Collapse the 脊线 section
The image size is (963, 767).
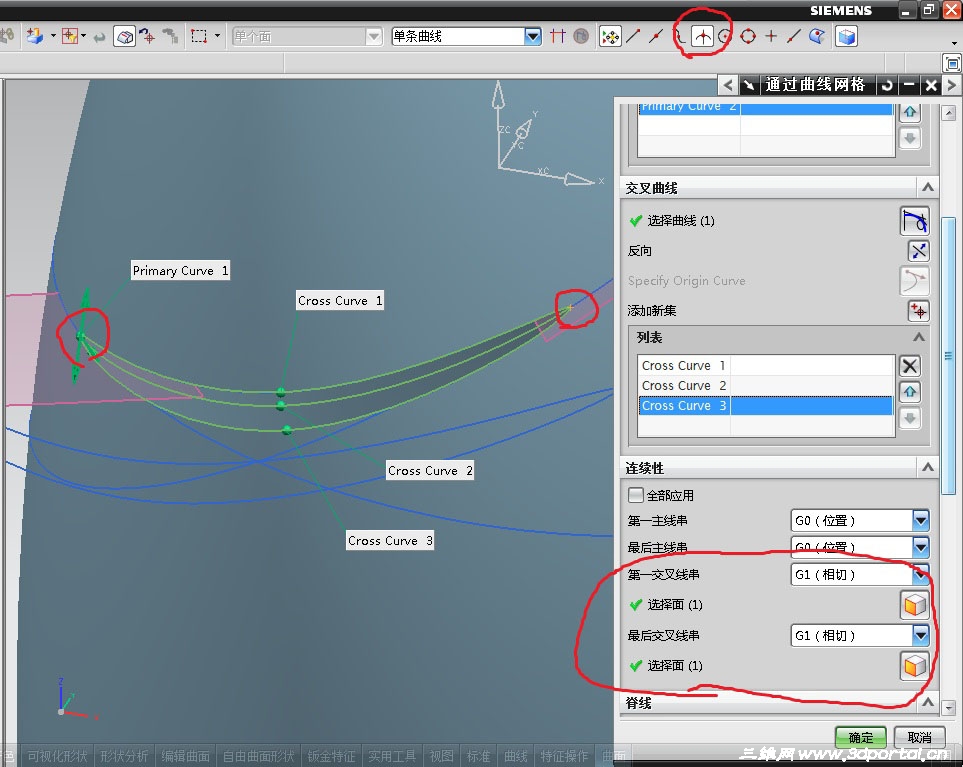[927, 703]
